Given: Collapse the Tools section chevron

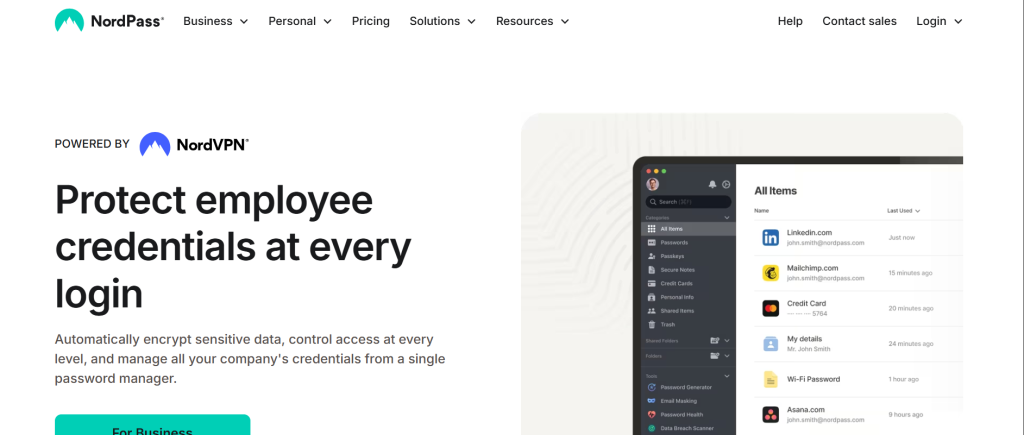Looking at the screenshot, I should [x=727, y=376].
